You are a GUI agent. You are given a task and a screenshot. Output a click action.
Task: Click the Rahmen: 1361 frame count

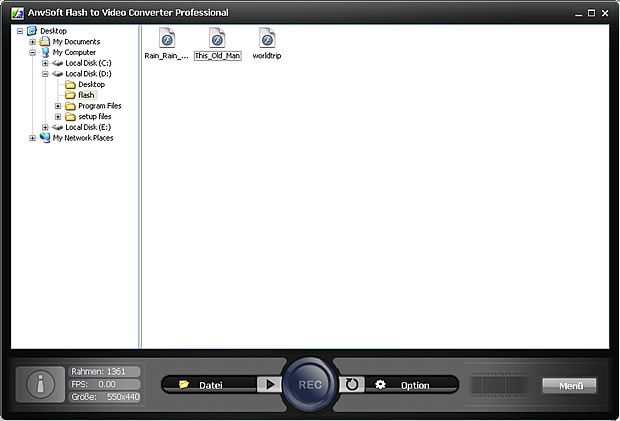pyautogui.click(x=105, y=372)
